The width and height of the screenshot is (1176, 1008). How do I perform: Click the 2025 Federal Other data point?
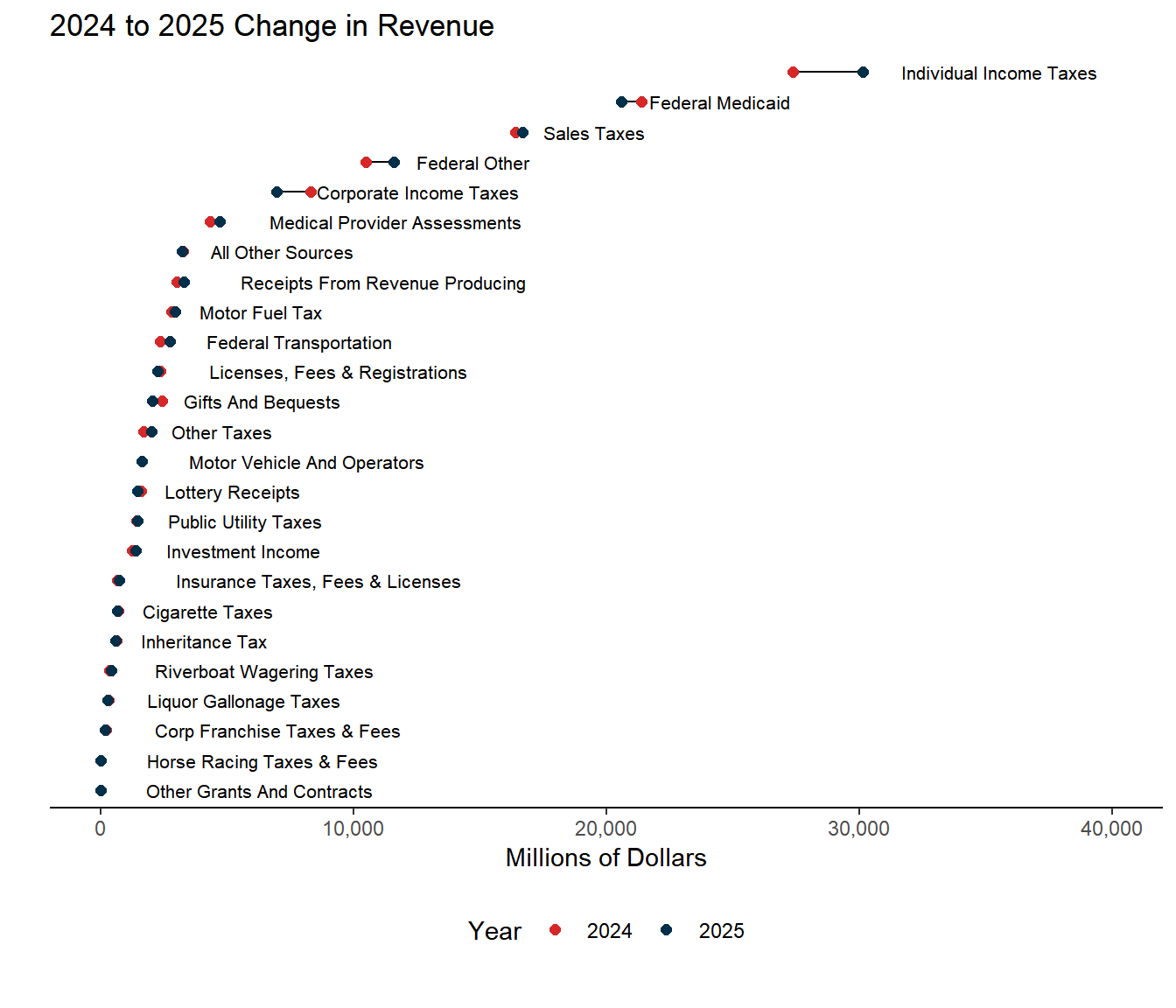[x=394, y=163]
